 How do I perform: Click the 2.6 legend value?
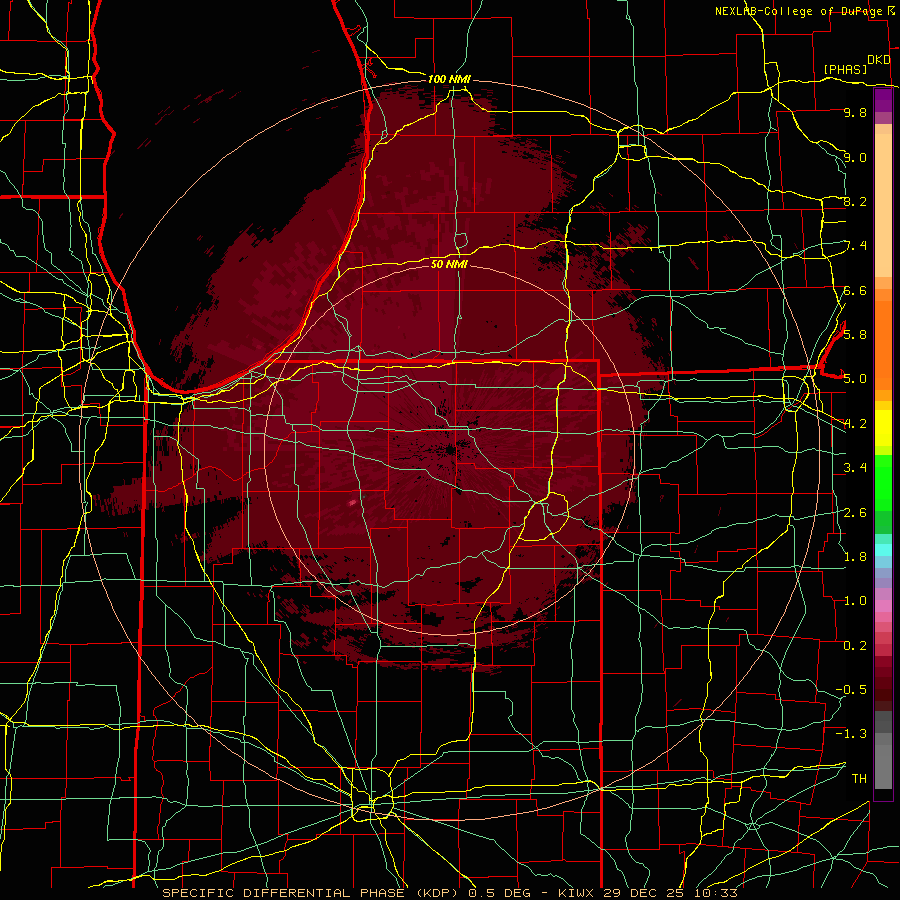click(855, 513)
